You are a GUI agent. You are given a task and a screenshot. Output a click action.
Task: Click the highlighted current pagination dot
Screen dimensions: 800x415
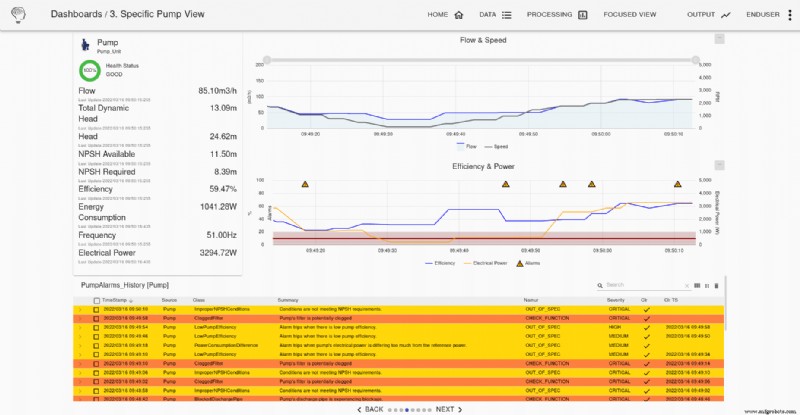(x=407, y=410)
